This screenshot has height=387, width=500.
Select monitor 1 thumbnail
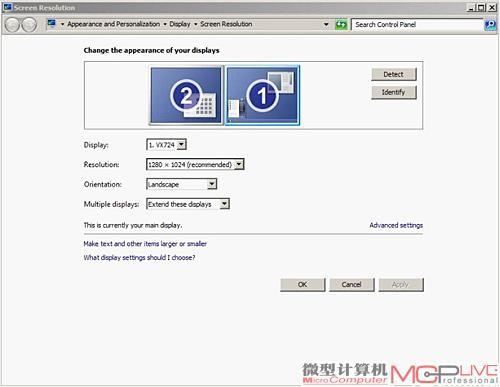point(262,95)
